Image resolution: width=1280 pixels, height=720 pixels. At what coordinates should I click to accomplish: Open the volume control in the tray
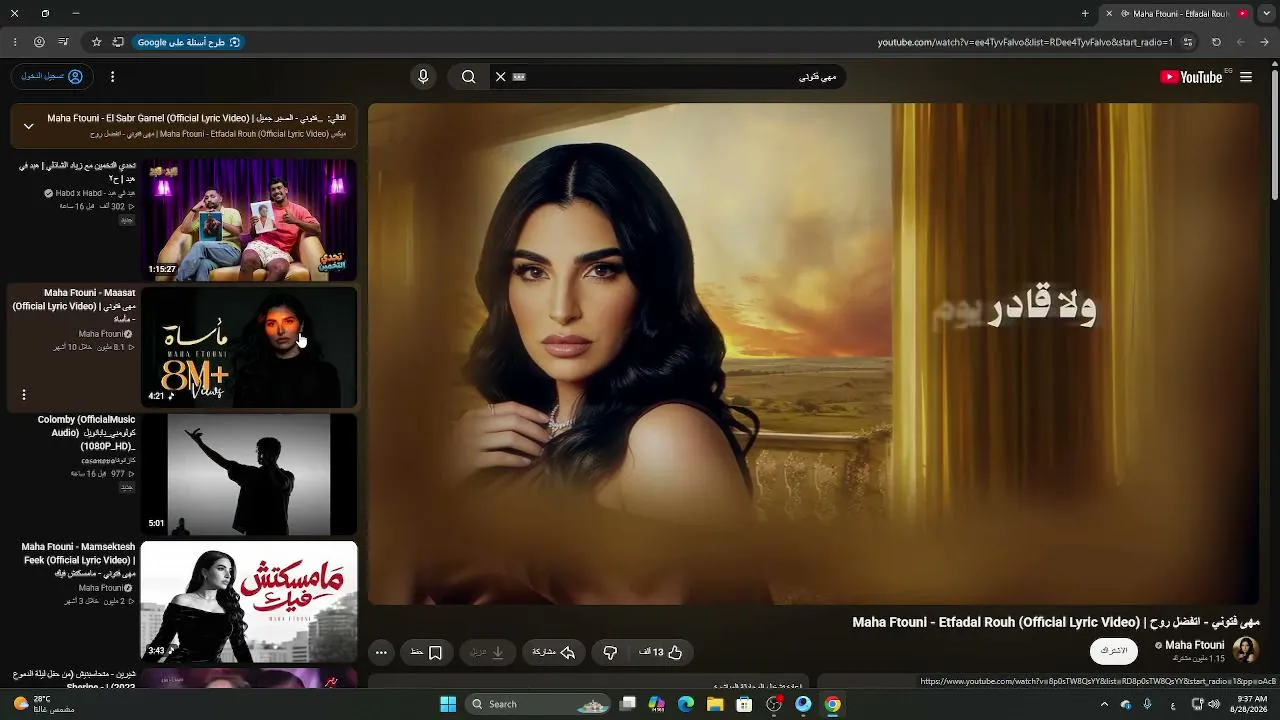tap(1214, 704)
